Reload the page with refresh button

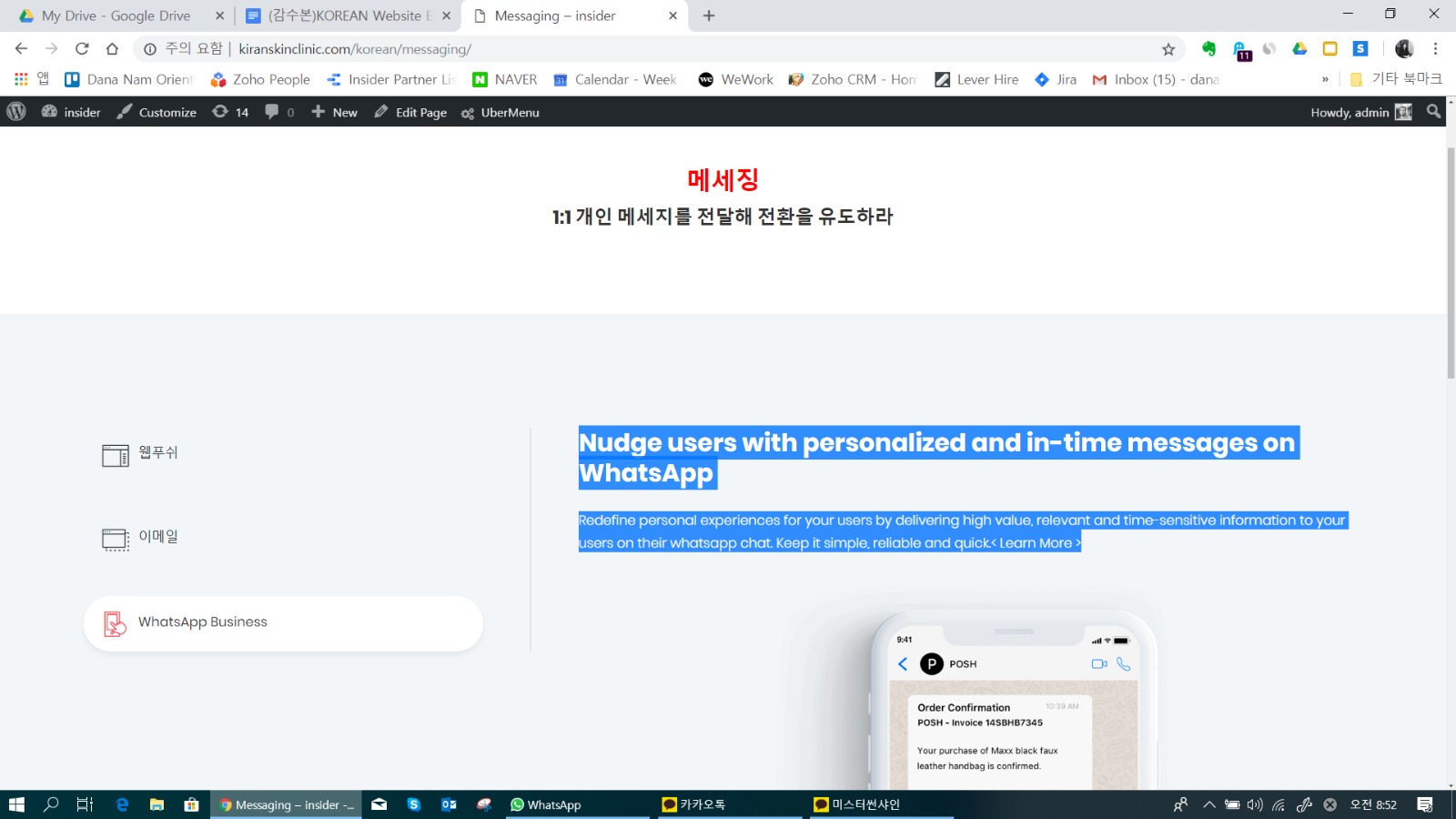(x=82, y=49)
